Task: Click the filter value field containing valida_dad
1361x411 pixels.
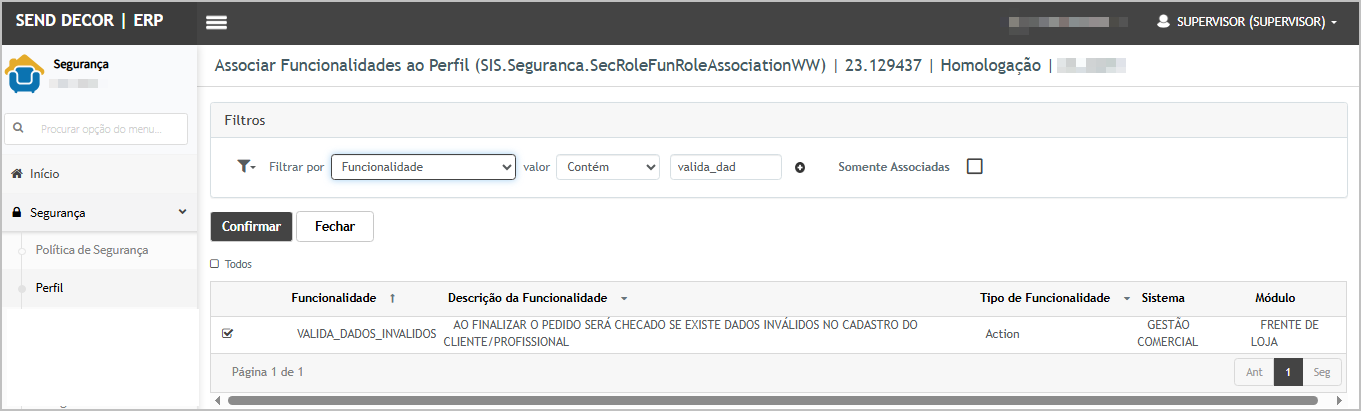Action: click(724, 167)
